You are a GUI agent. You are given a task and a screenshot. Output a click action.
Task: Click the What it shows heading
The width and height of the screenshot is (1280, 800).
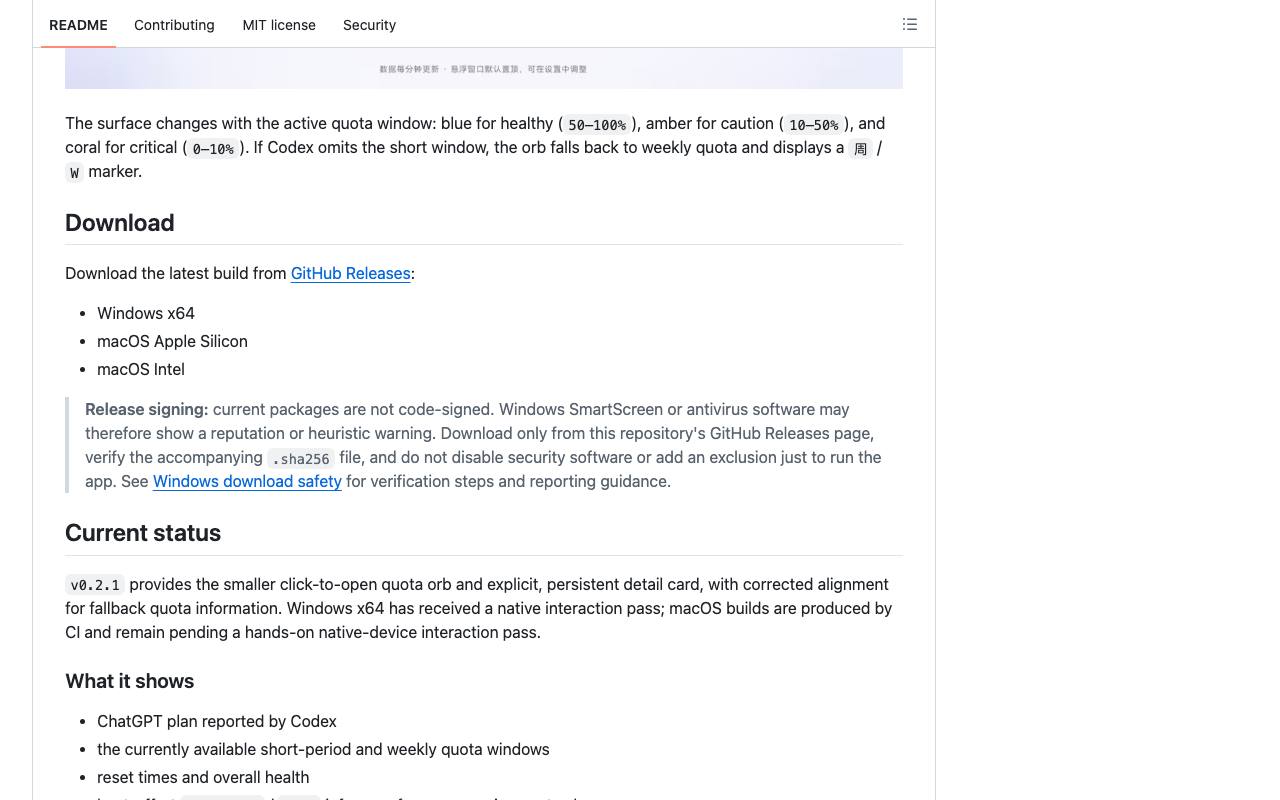(x=130, y=681)
